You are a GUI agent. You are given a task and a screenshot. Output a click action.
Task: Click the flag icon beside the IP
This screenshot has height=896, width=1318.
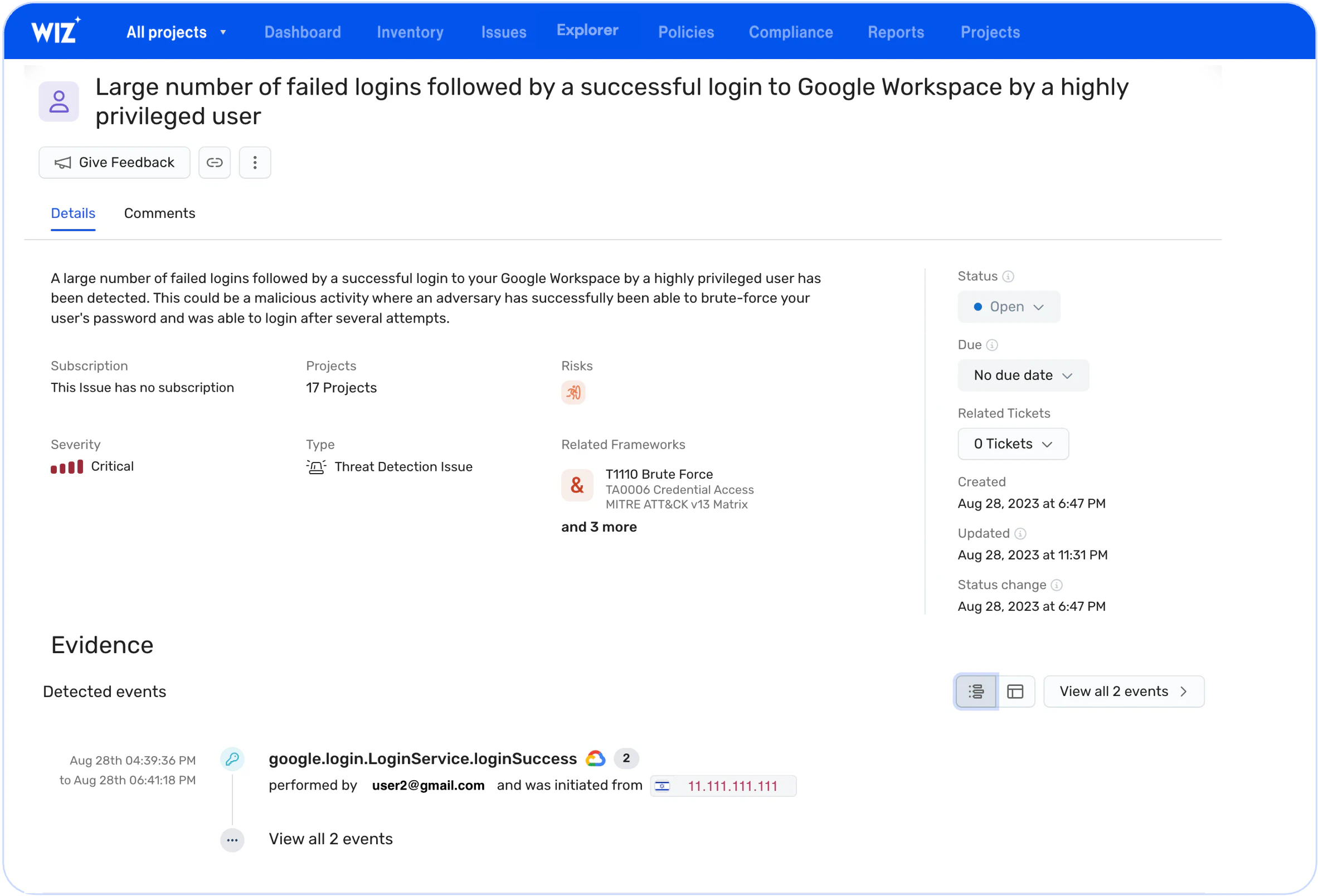pyautogui.click(x=662, y=786)
